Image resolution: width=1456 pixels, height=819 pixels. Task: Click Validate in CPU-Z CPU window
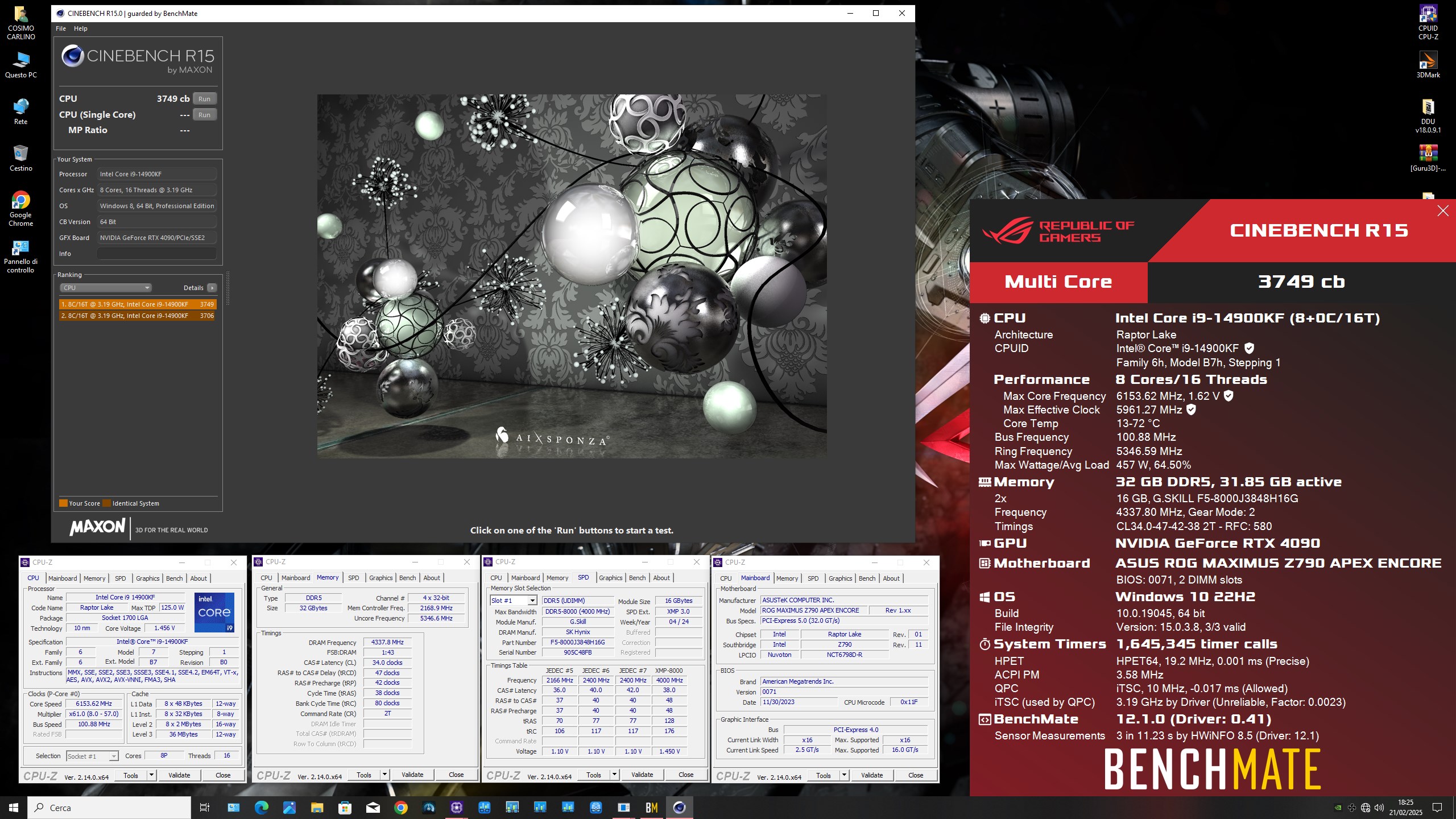click(x=180, y=775)
